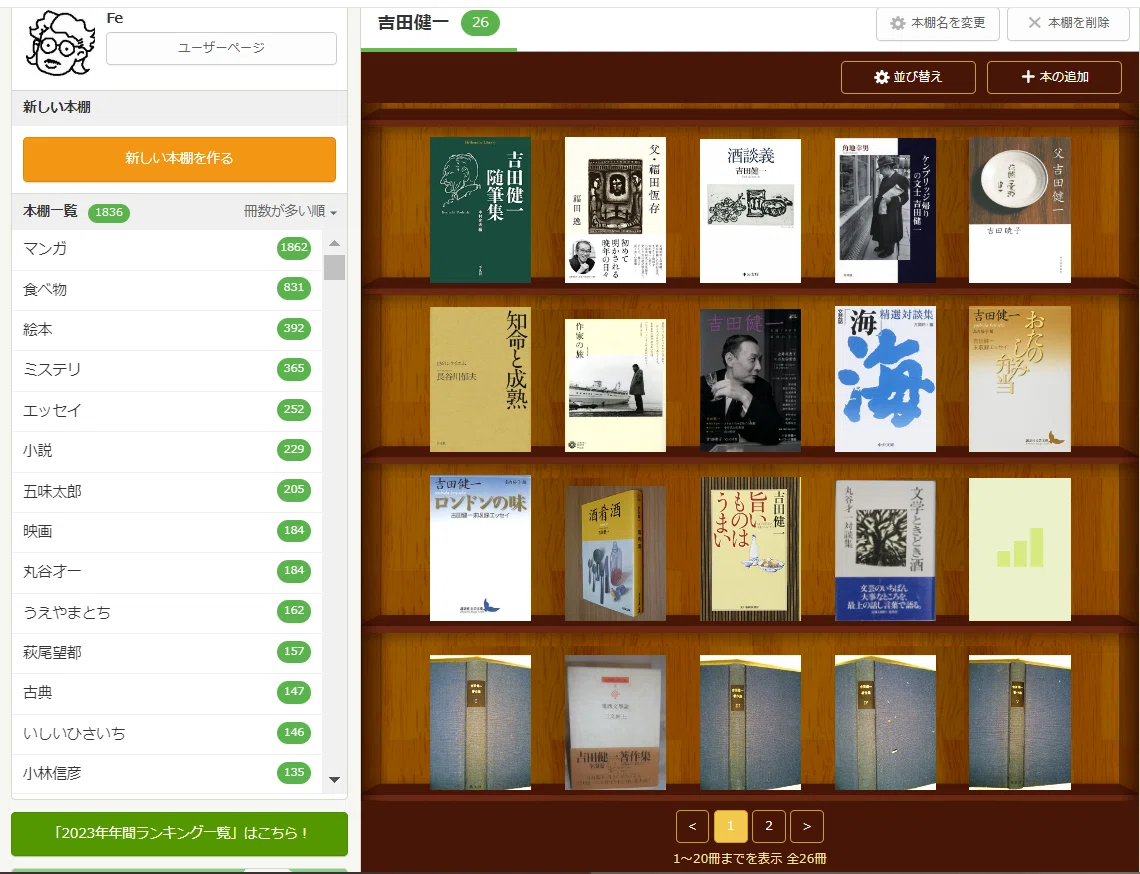This screenshot has width=1140, height=874.
Task: Open the いしいひさいち bookshelf row
Action: tap(167, 733)
